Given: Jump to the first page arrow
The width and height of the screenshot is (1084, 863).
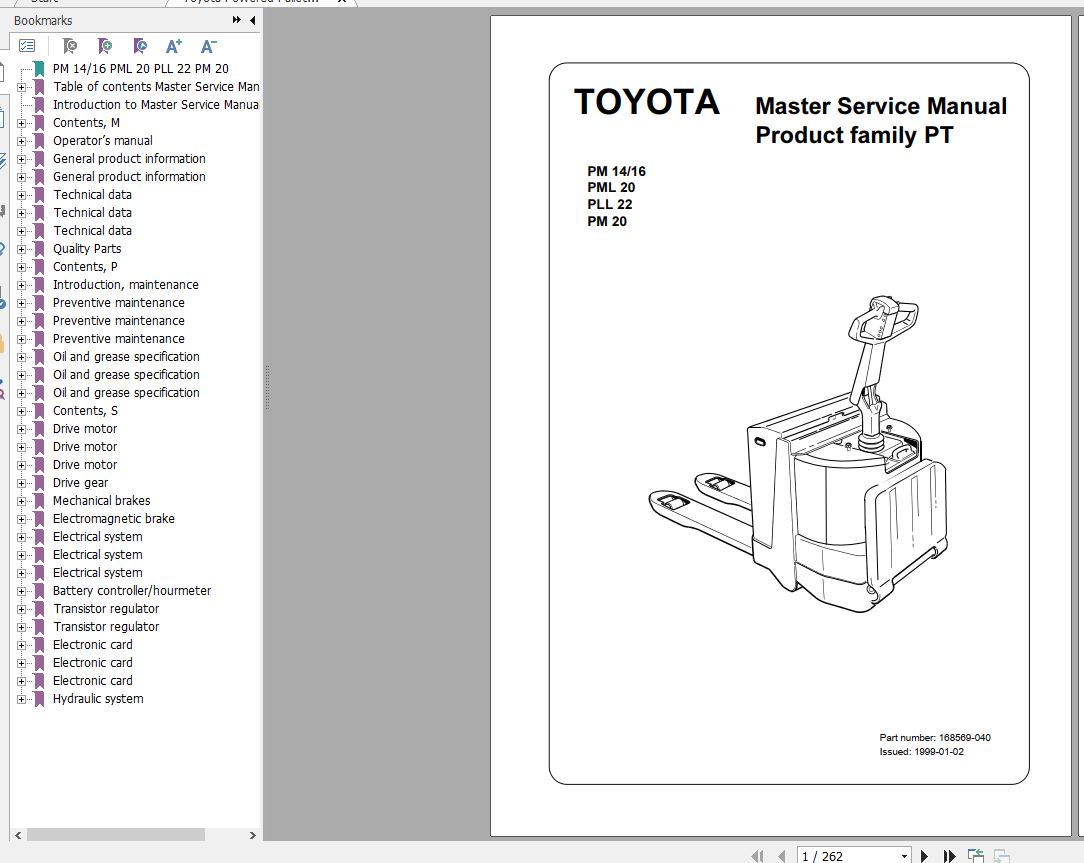Looking at the screenshot, I should 757,856.
